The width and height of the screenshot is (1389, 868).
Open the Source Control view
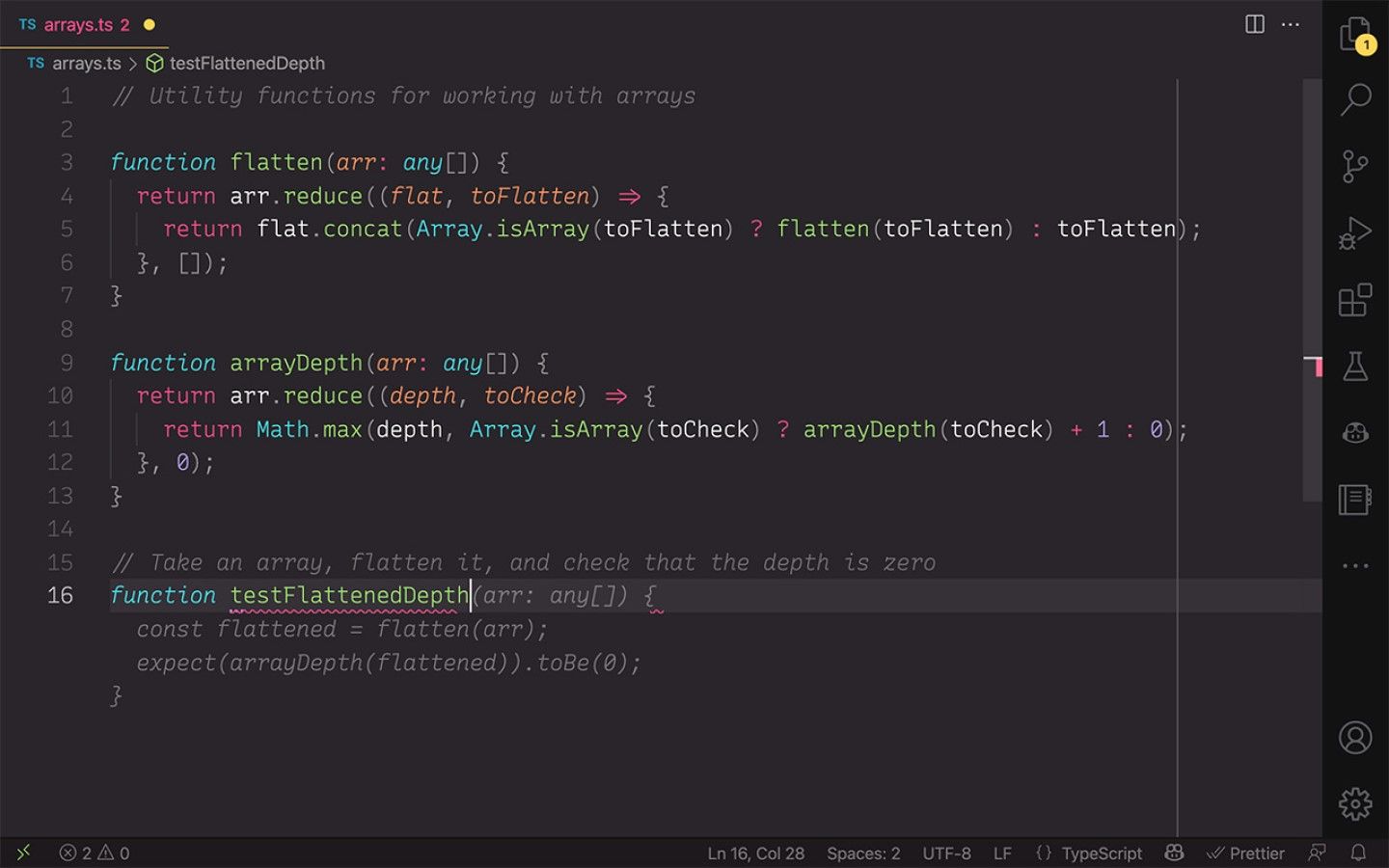point(1355,166)
